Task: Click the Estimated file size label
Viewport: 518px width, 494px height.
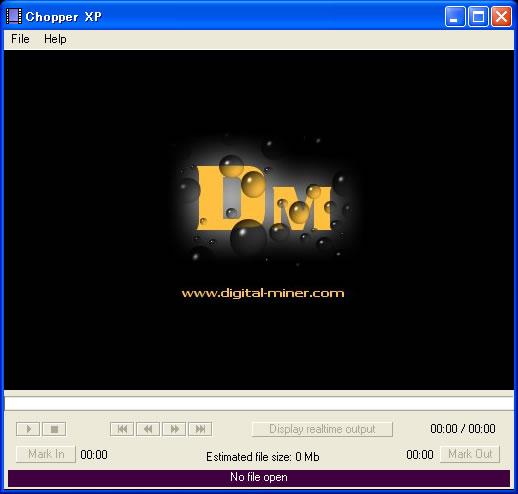Action: 263,457
